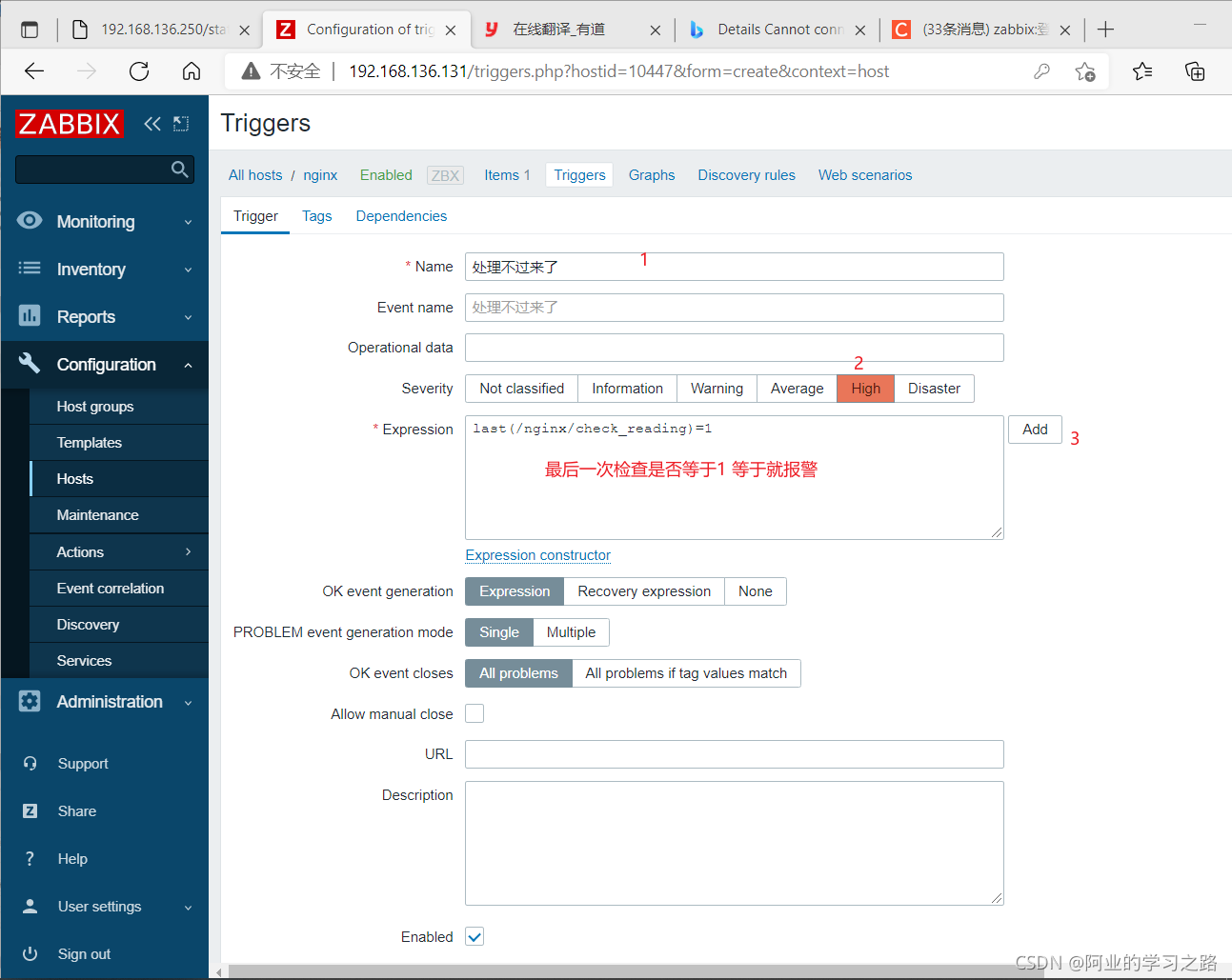Expand the User settings menu
The image size is (1232, 980).
click(x=188, y=908)
